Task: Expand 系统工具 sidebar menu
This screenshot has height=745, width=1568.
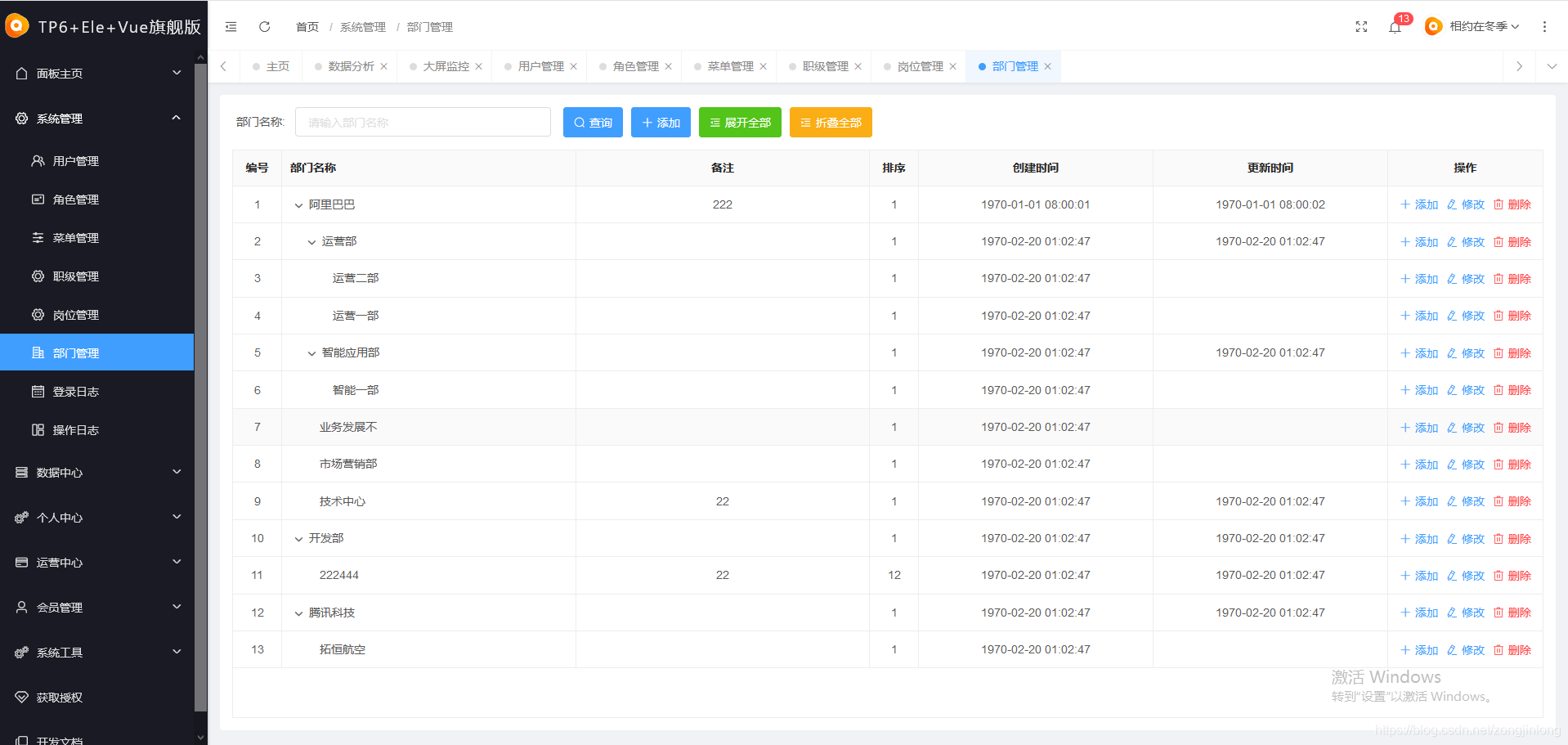Action: (x=96, y=653)
